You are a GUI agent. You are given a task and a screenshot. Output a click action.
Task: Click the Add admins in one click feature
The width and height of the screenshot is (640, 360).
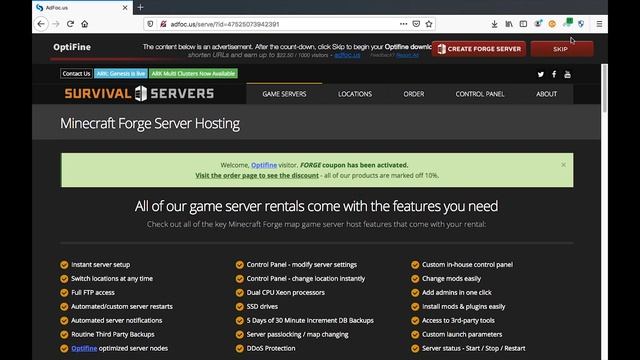(457, 292)
